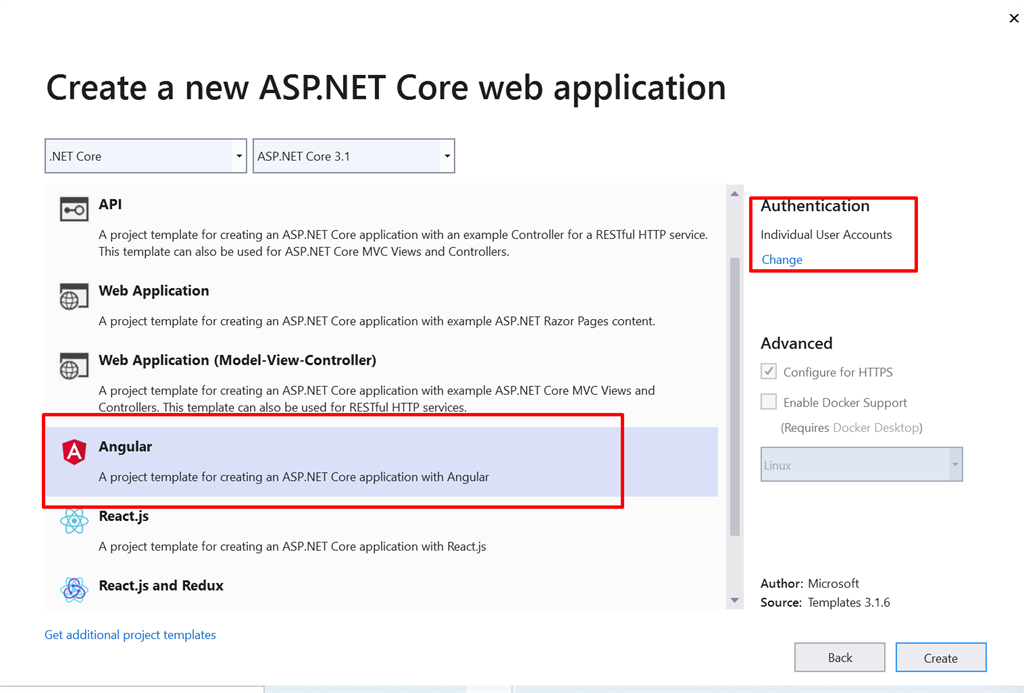Enable Docker Support checkbox
The width and height of the screenshot is (1024, 693).
769,402
